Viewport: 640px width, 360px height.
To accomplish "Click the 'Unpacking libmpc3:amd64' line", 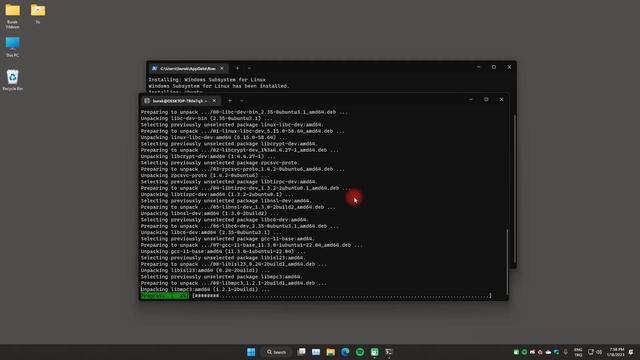I will pos(205,289).
